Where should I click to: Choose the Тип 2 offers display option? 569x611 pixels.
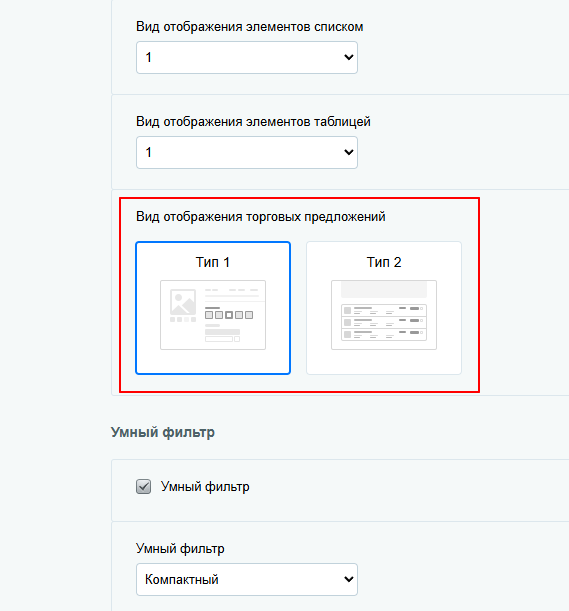[x=384, y=308]
